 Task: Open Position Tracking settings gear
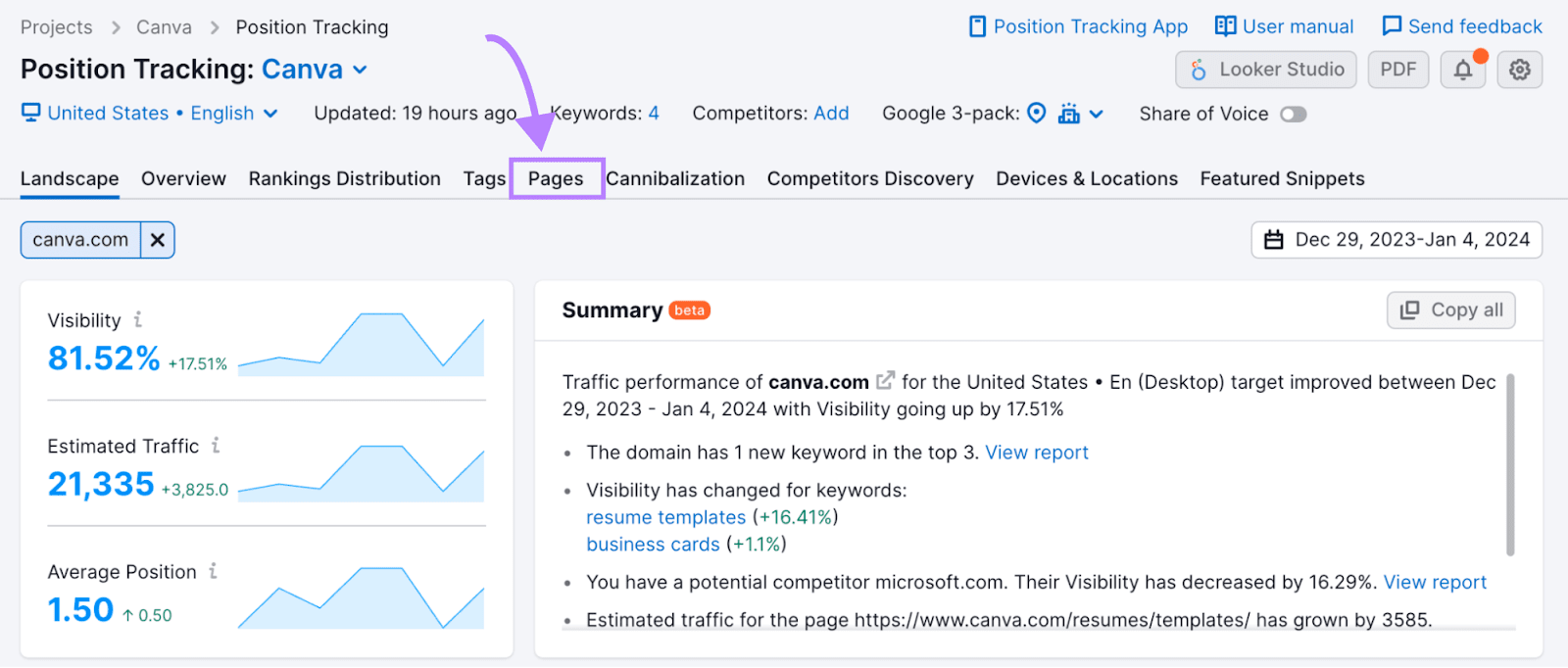1520,69
